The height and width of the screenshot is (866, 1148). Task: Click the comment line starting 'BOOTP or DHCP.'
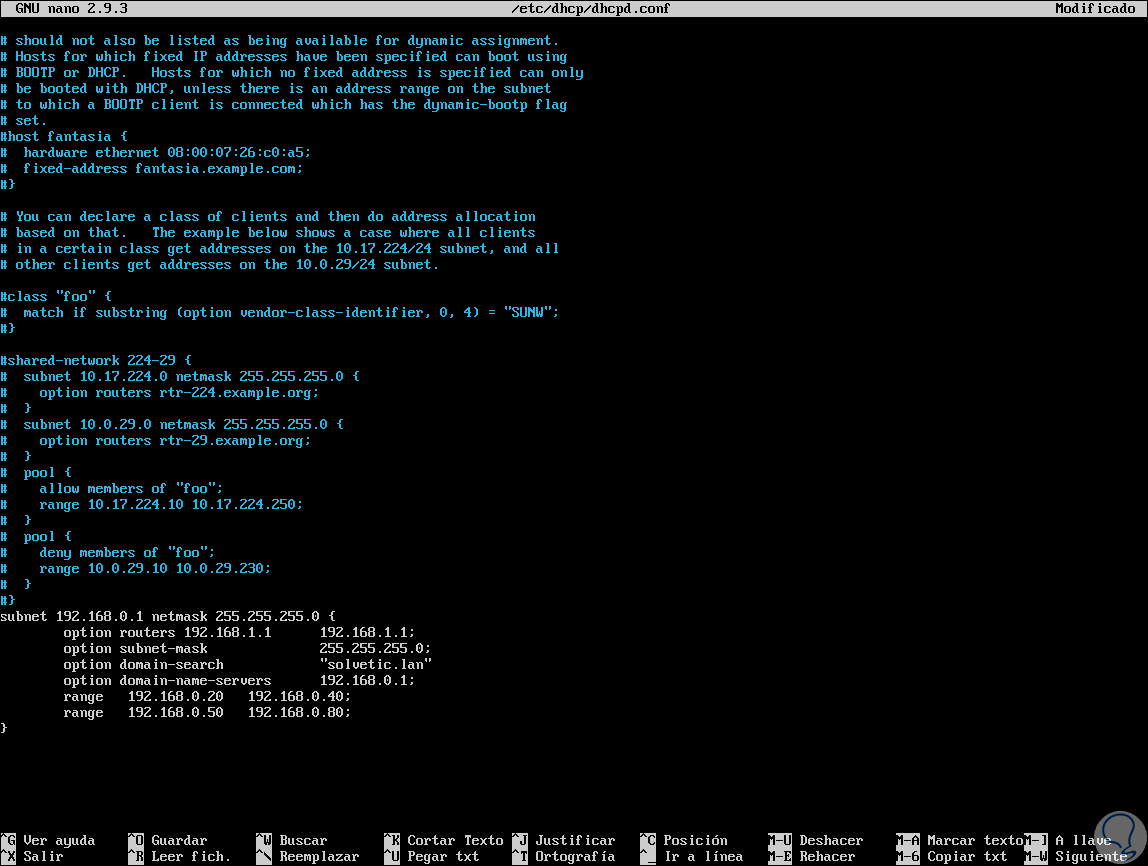tap(292, 73)
